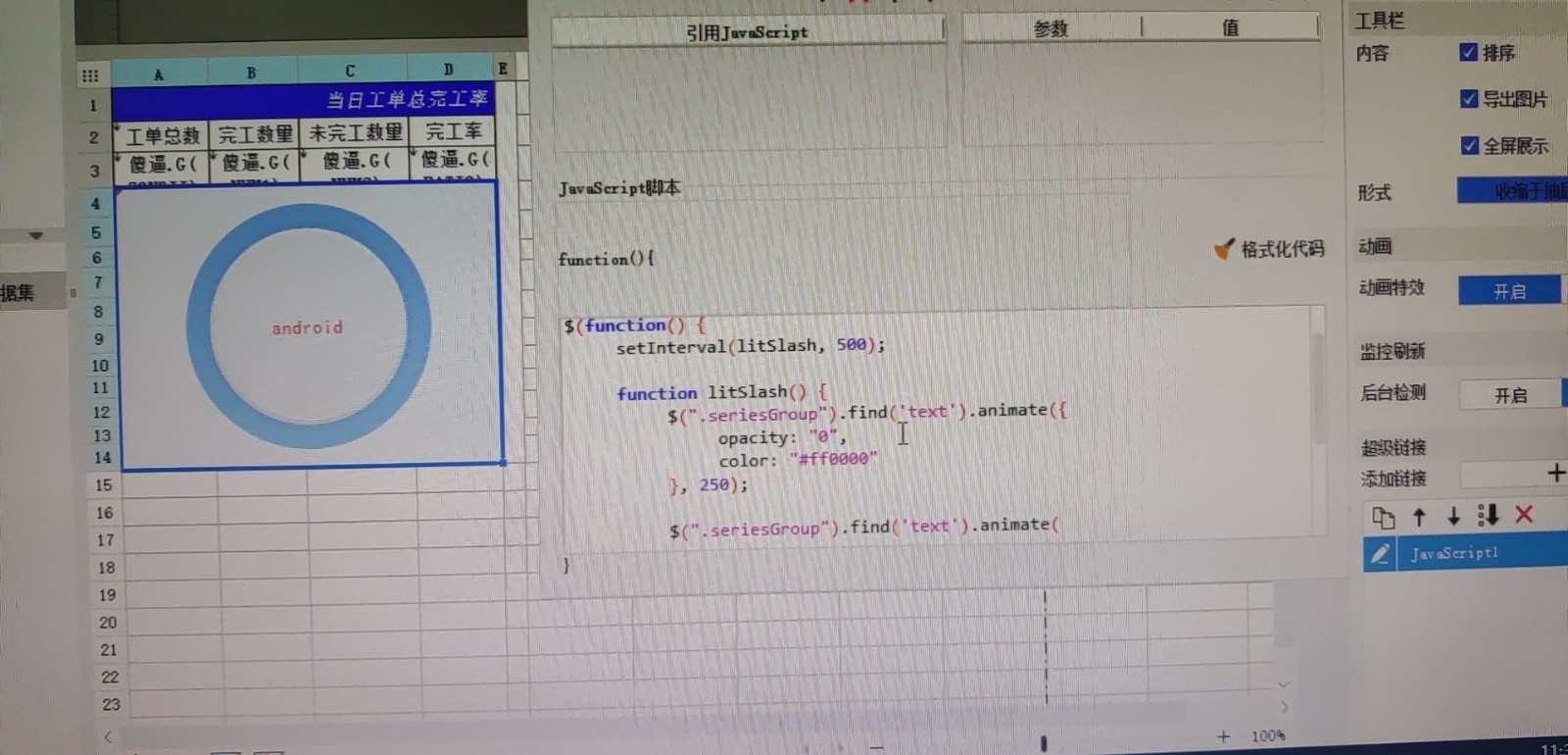Click the copy hyperlink icon
1568x755 pixels.
(1383, 517)
